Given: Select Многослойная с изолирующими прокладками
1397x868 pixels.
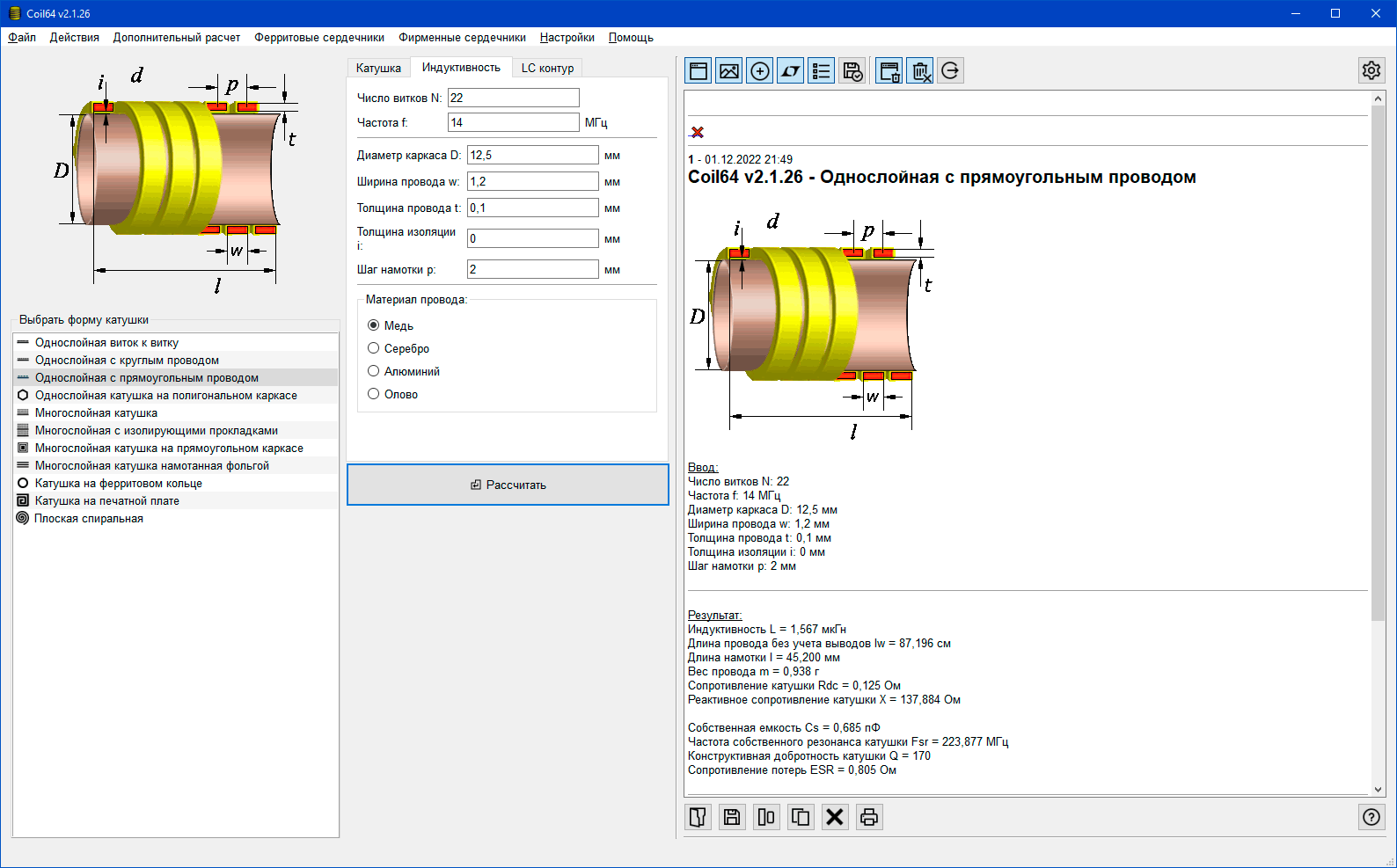Looking at the screenshot, I should click(176, 430).
